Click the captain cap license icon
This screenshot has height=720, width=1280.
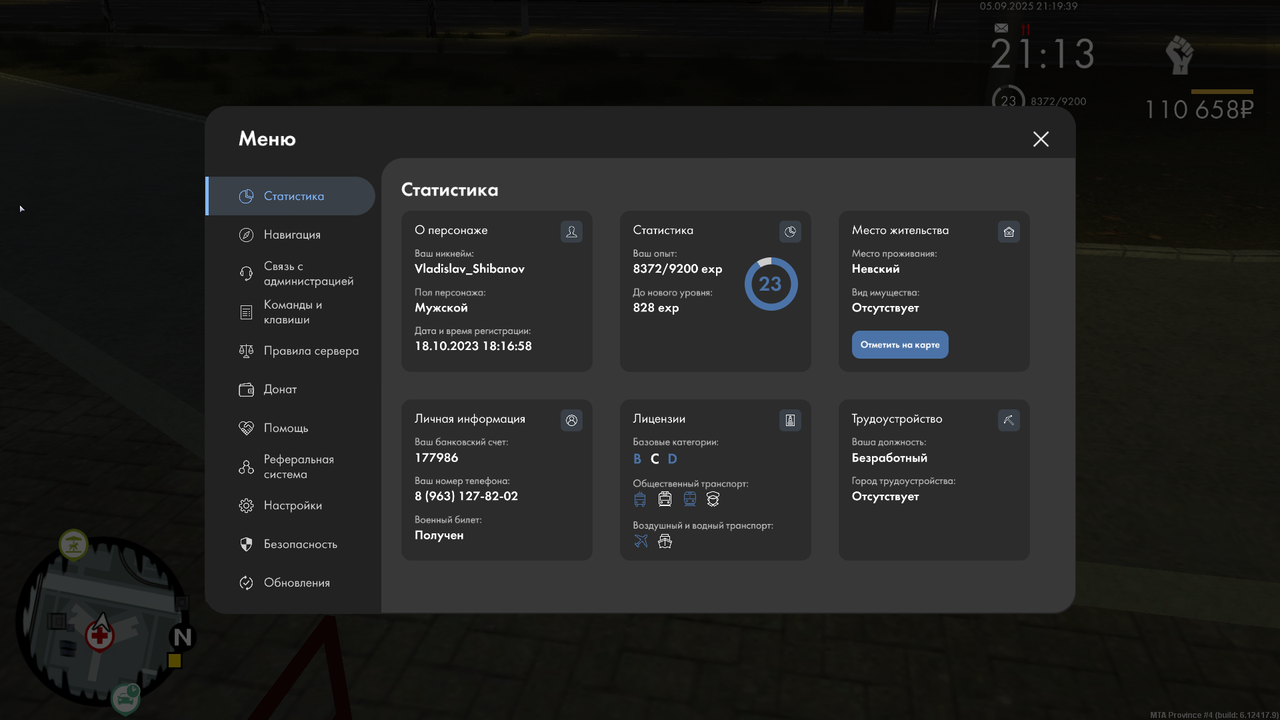tap(713, 499)
